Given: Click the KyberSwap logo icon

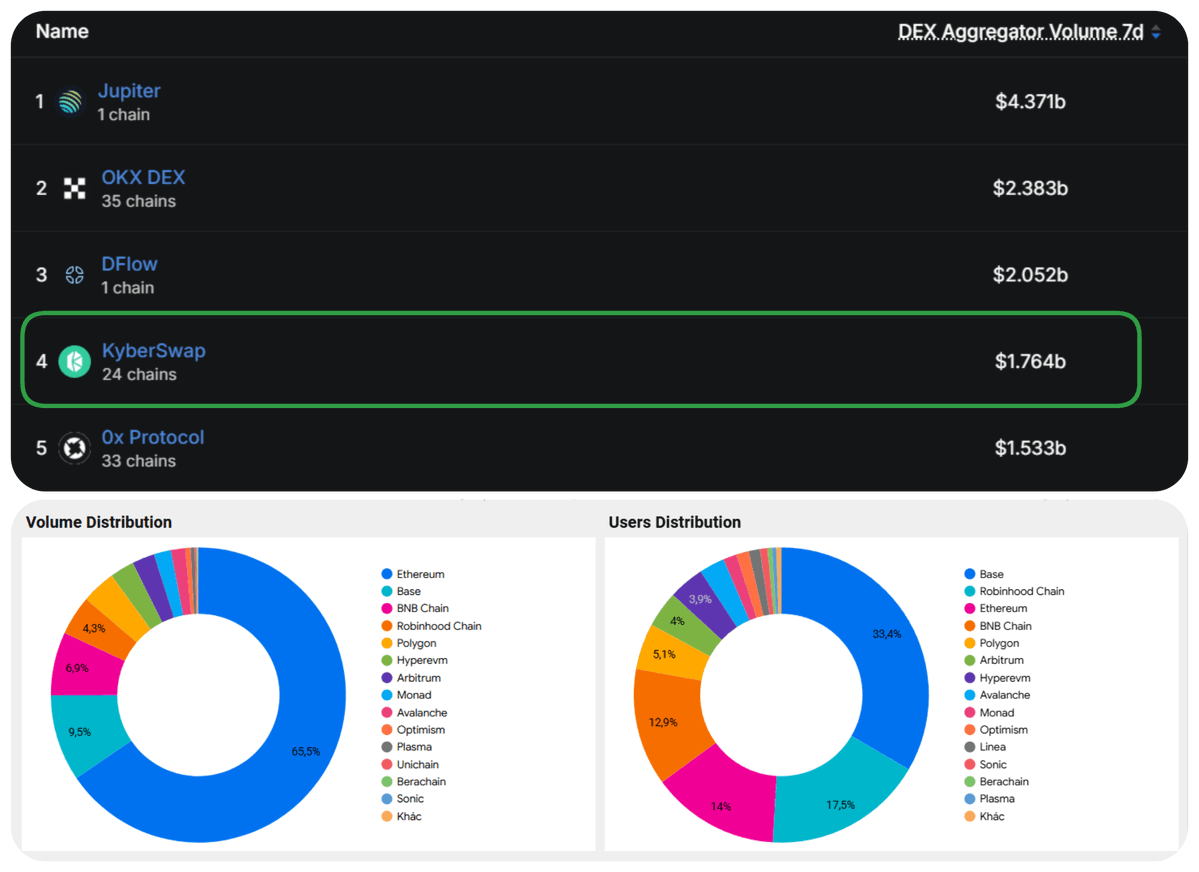Looking at the screenshot, I should pyautogui.click(x=75, y=361).
